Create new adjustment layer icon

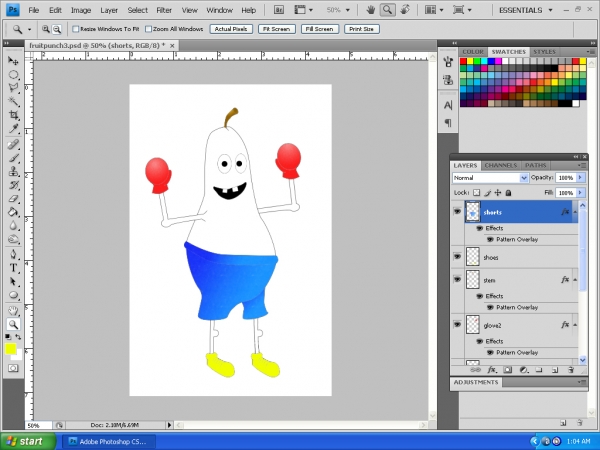[x=523, y=370]
